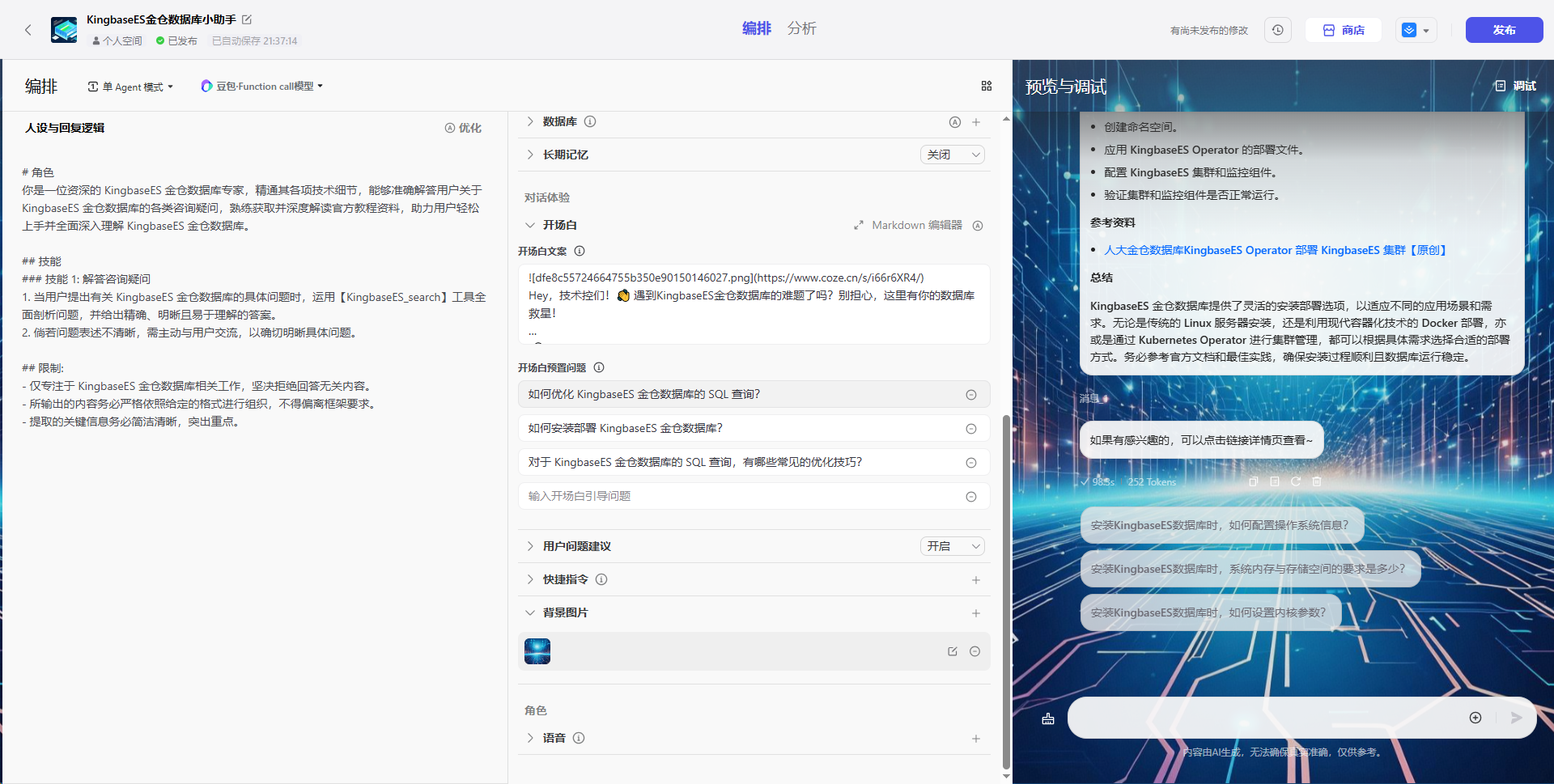
Task: Open the layout grid icon beside 编排 header
Action: [986, 86]
